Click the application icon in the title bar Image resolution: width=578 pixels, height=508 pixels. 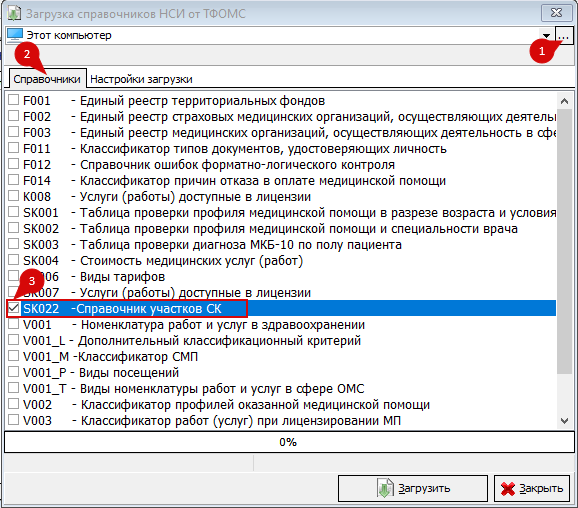coord(14,13)
